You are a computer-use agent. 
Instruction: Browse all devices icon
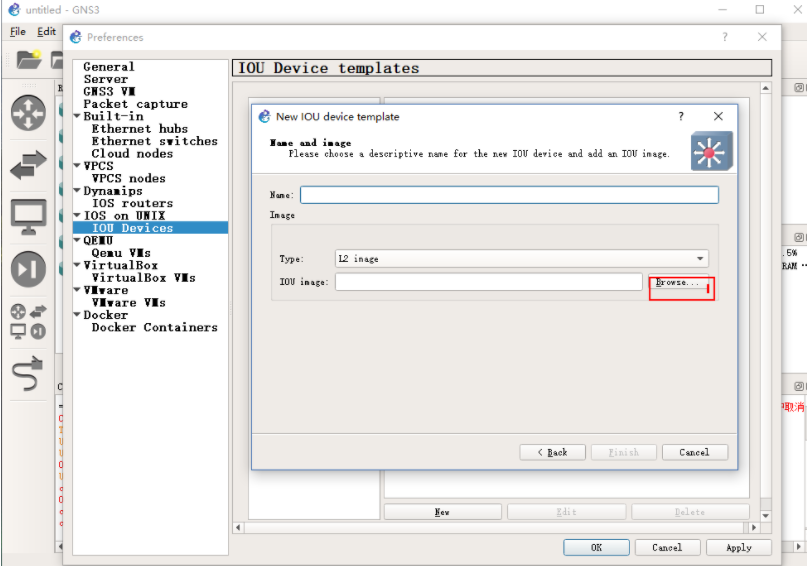click(28, 320)
